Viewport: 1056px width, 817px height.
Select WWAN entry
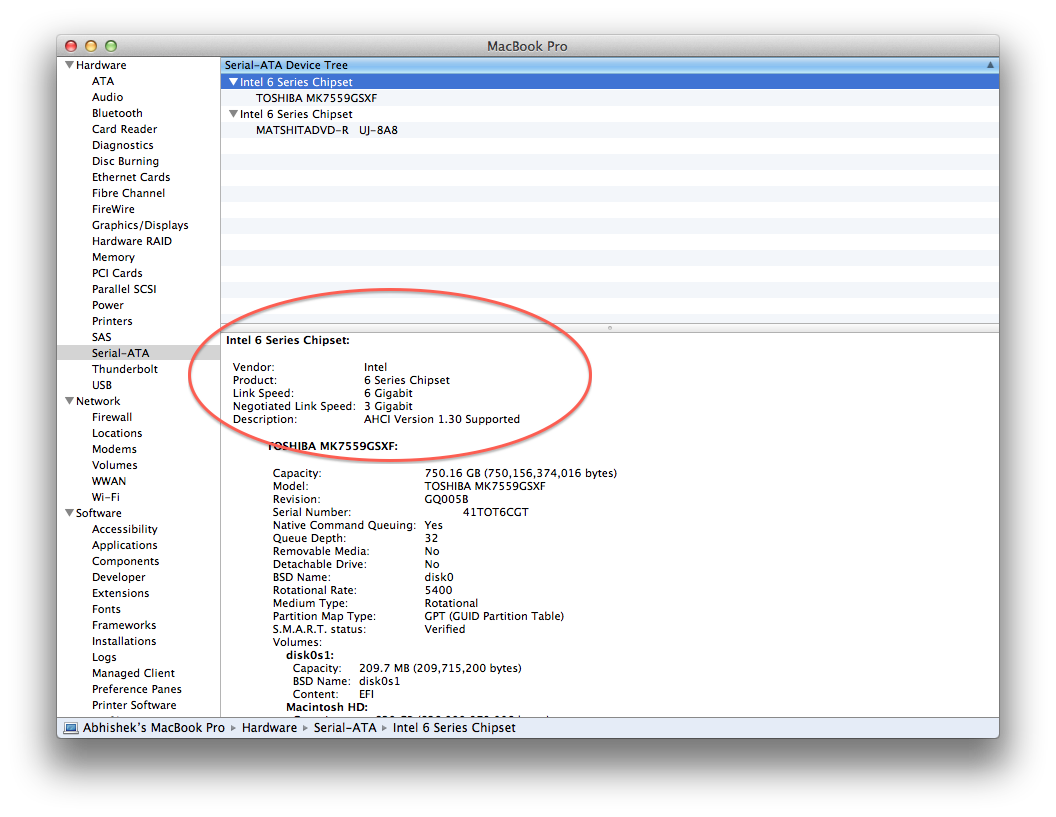(108, 481)
